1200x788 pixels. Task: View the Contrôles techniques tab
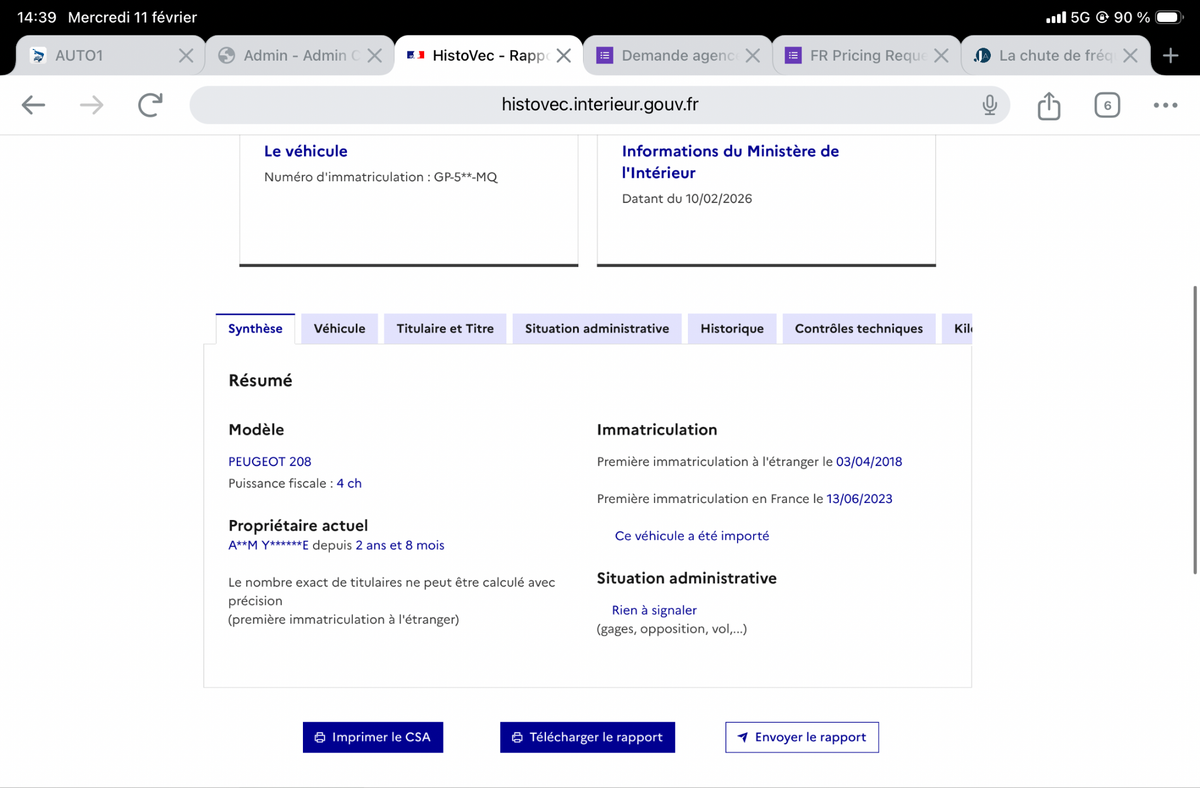pyautogui.click(x=859, y=329)
